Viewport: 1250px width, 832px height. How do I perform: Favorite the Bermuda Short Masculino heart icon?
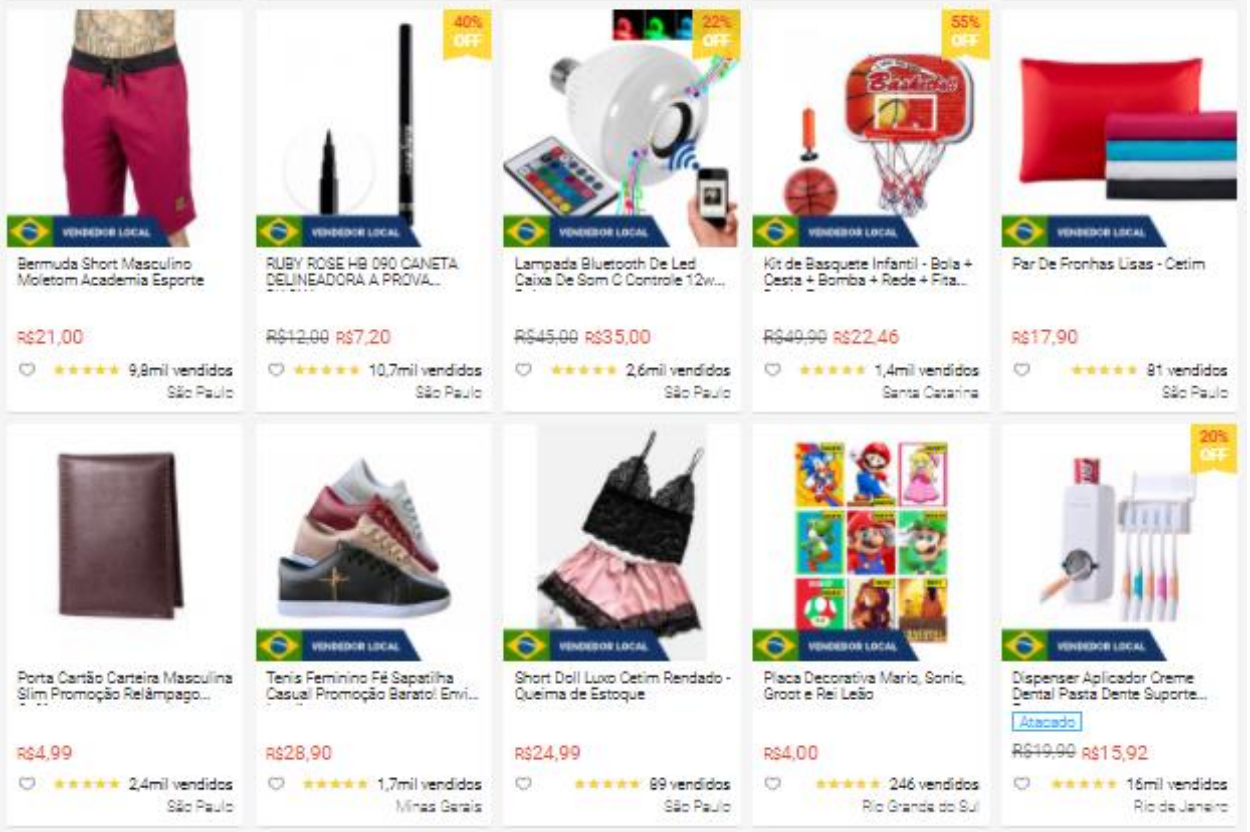(27, 370)
